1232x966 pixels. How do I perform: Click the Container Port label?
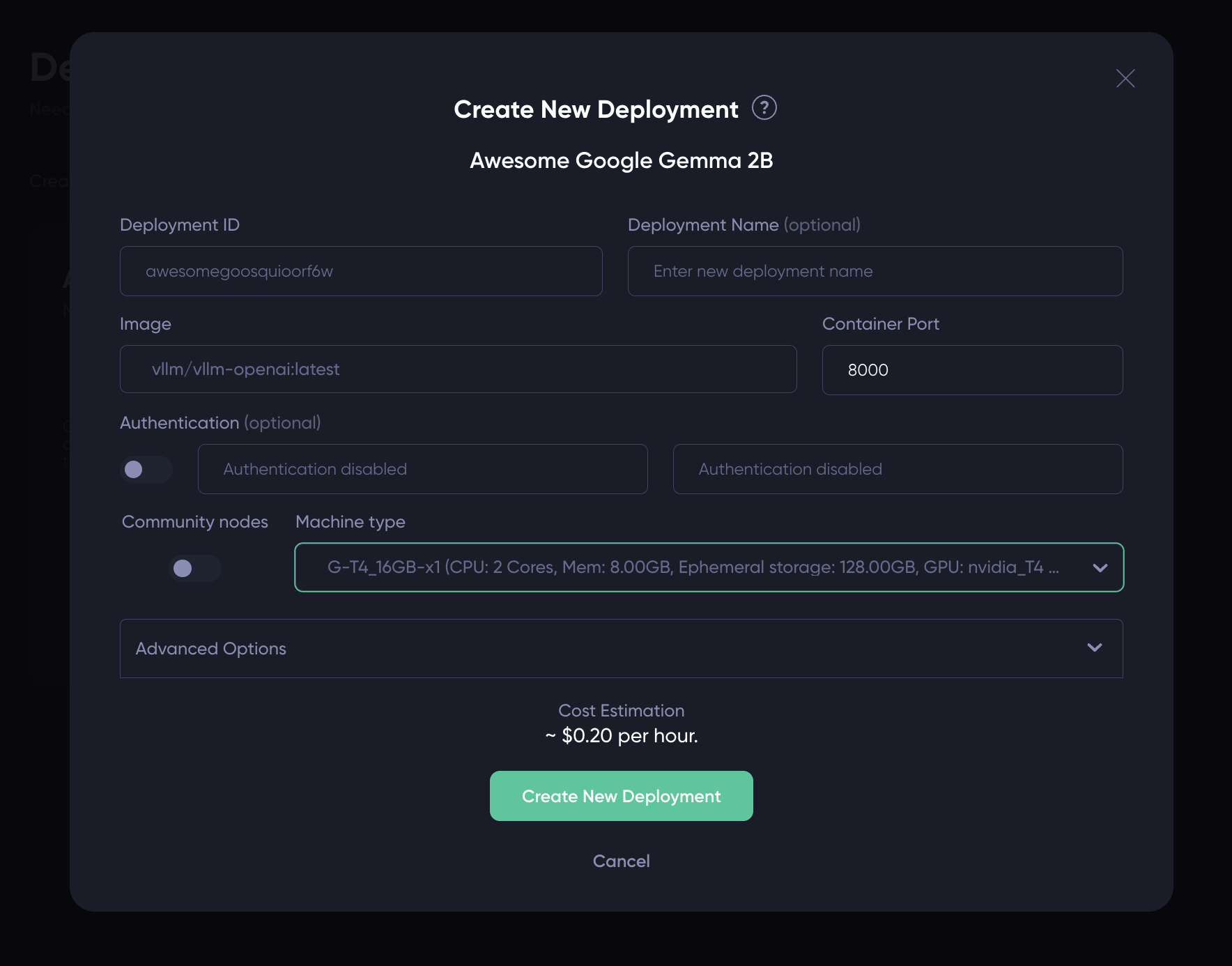881,323
